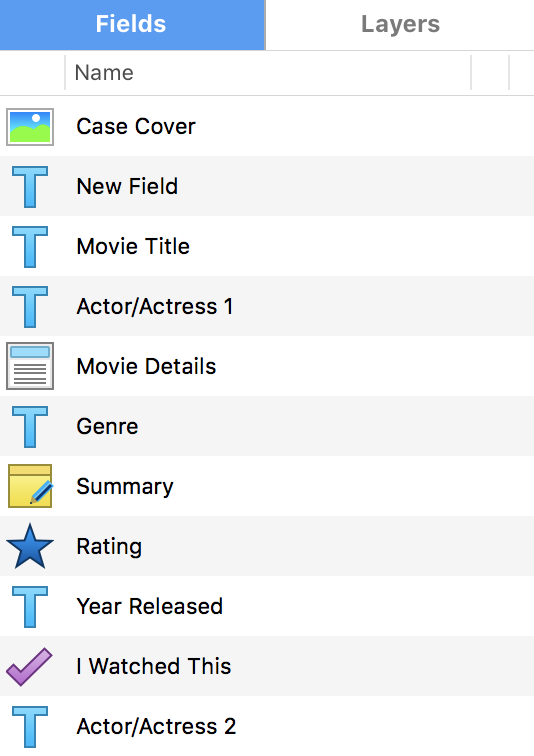Select the Movie Title text icon
Viewport: 534px width, 756px height.
tap(30, 246)
